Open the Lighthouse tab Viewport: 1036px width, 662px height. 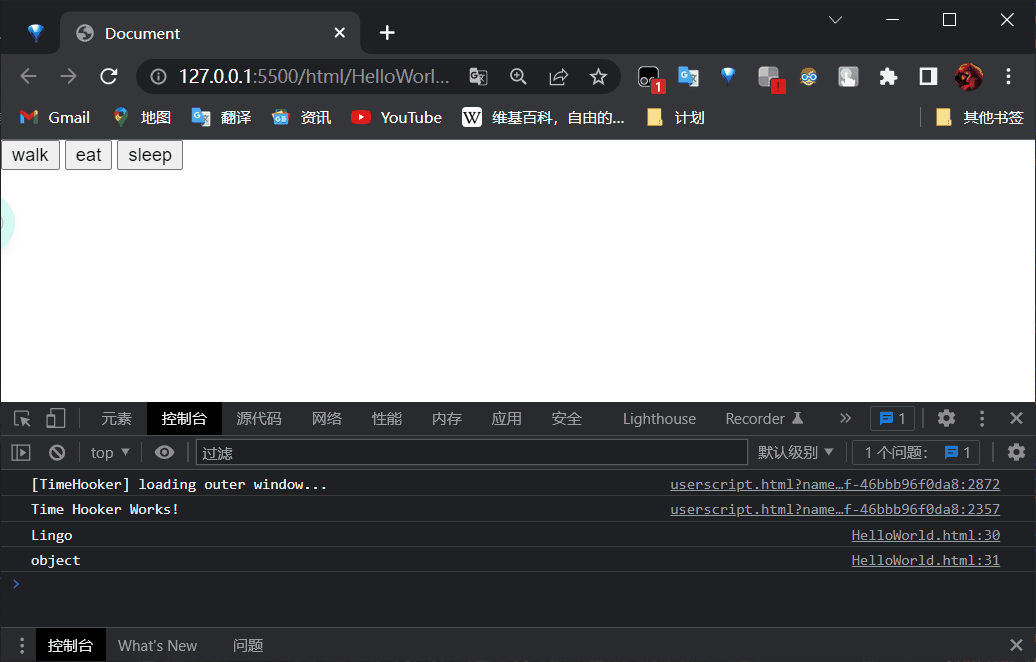(659, 419)
